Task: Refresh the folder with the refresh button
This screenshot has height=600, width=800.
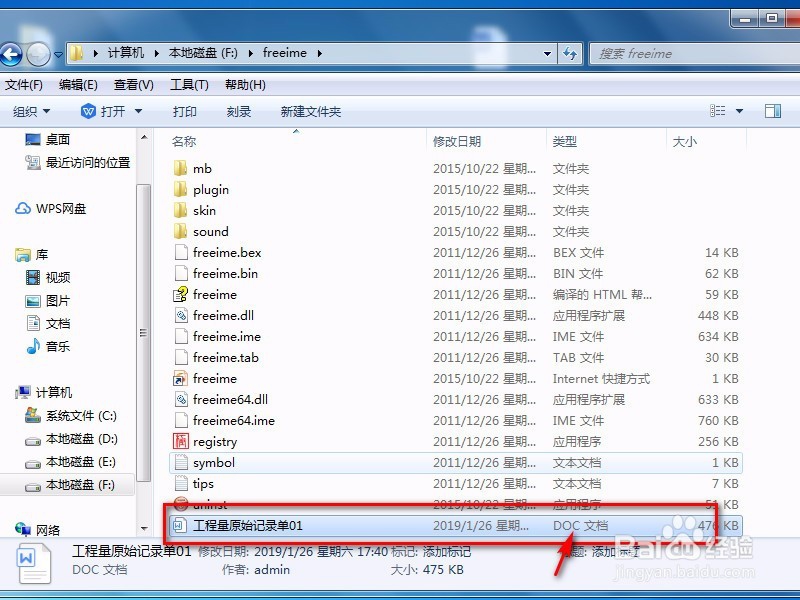Action: point(569,53)
